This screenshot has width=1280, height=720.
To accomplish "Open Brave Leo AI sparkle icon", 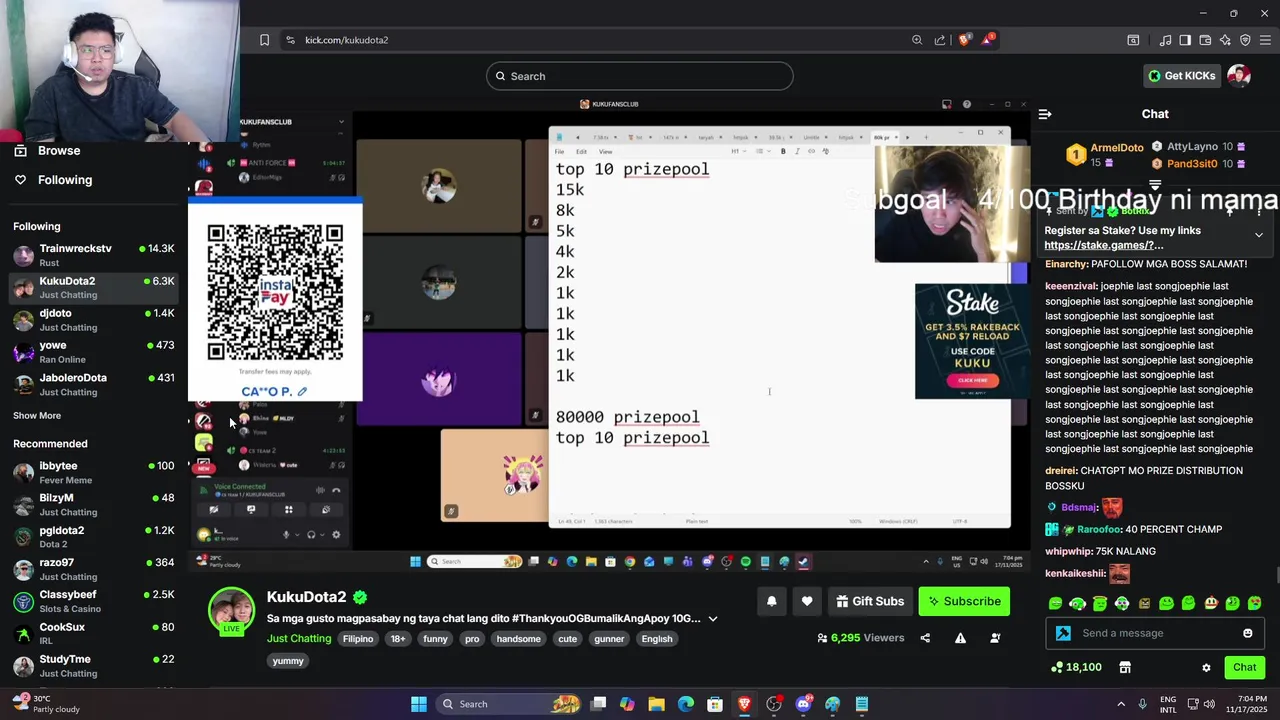I will click(1225, 40).
